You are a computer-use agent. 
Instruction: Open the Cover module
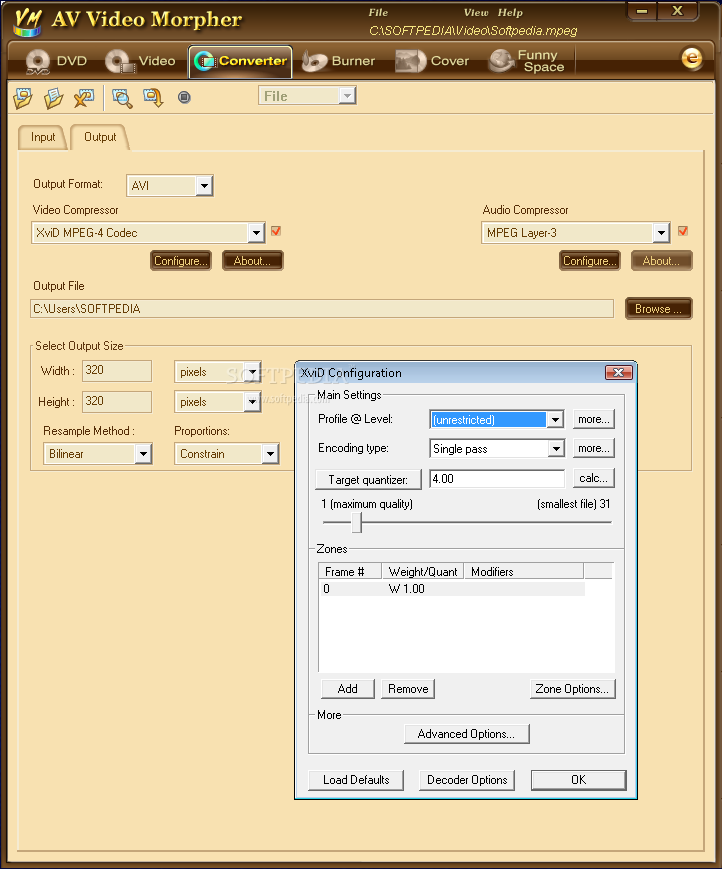pyautogui.click(x=432, y=61)
